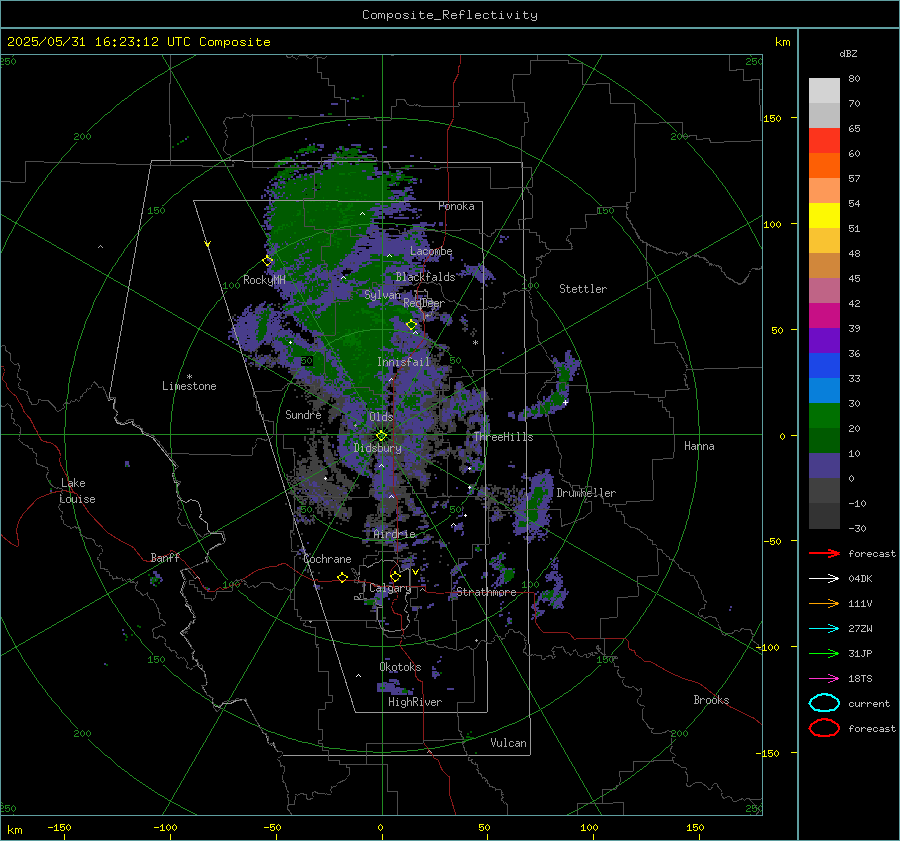Viewport: 900px width, 841px height.
Task: Click the Calgary city label
Action: (x=390, y=588)
